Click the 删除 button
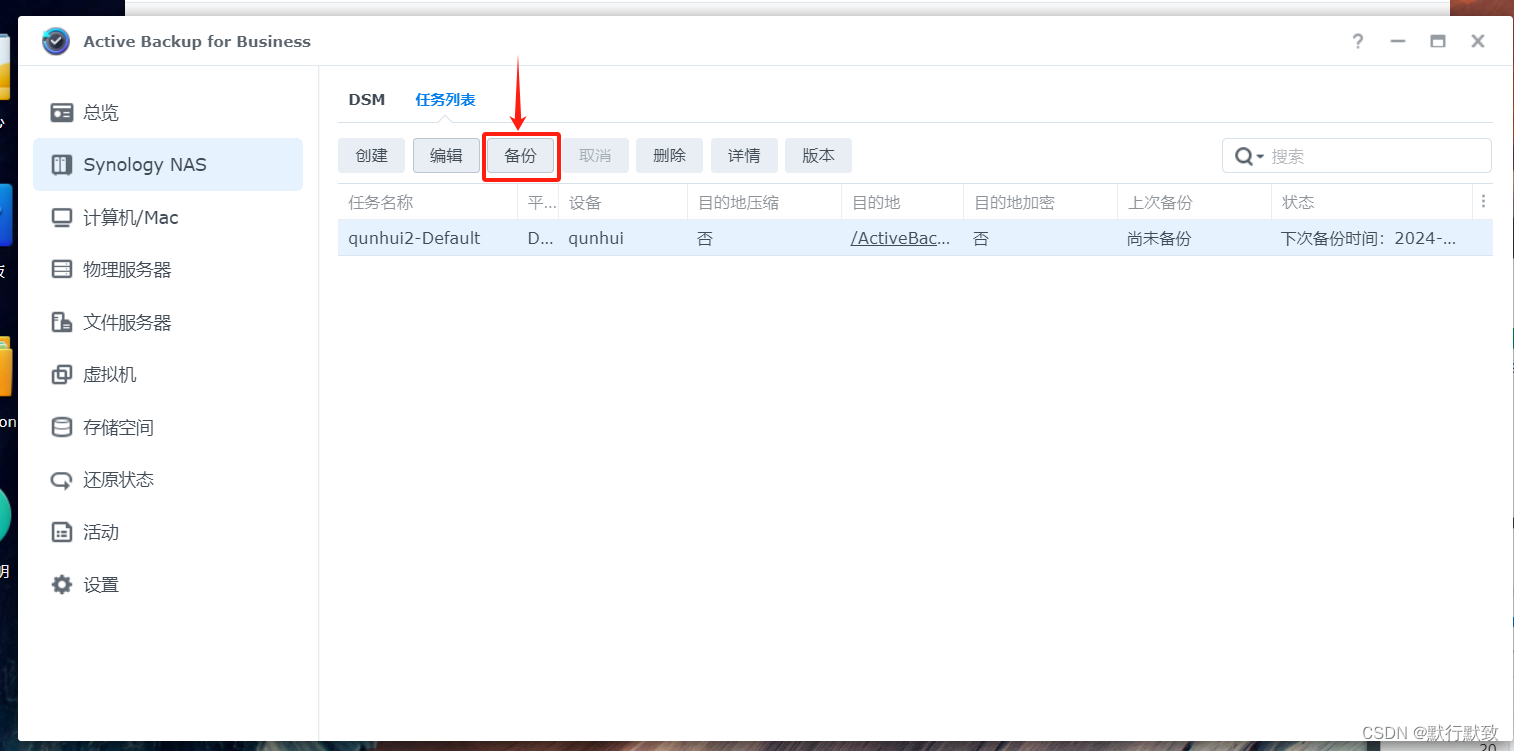Screen dimensions: 1514x751 (669, 156)
